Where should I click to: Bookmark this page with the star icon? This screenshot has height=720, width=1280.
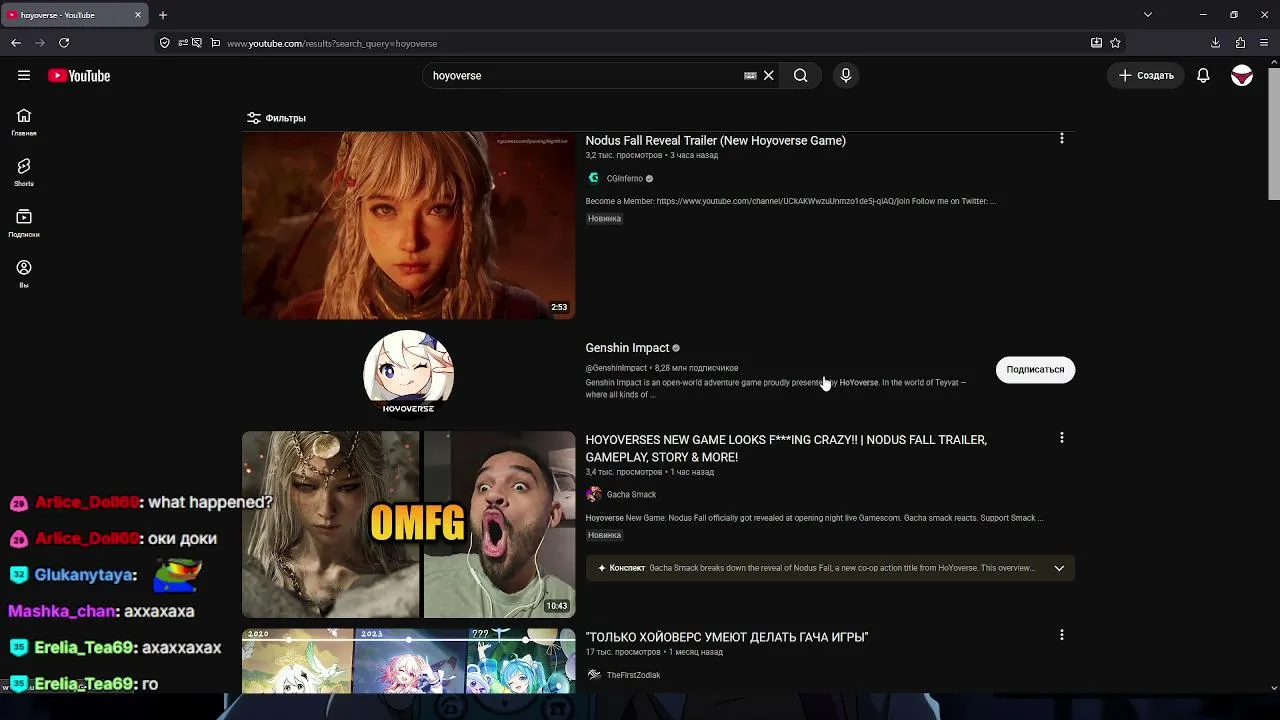pos(1115,43)
